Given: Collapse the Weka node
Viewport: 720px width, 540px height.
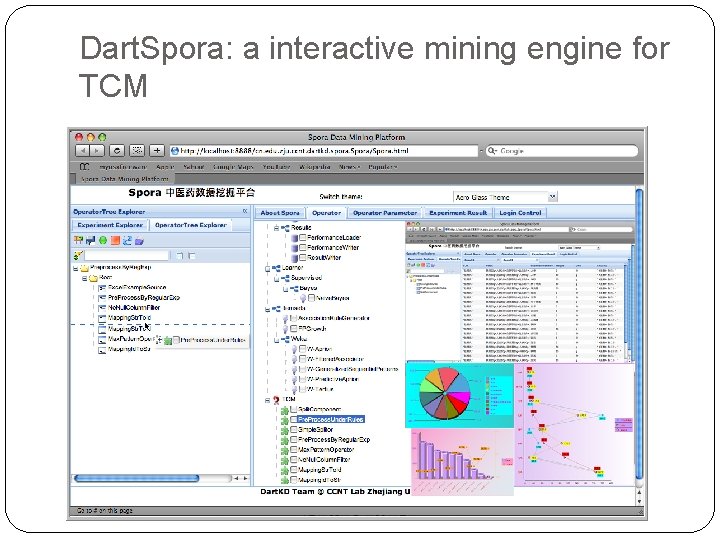Looking at the screenshot, I should [x=276, y=339].
